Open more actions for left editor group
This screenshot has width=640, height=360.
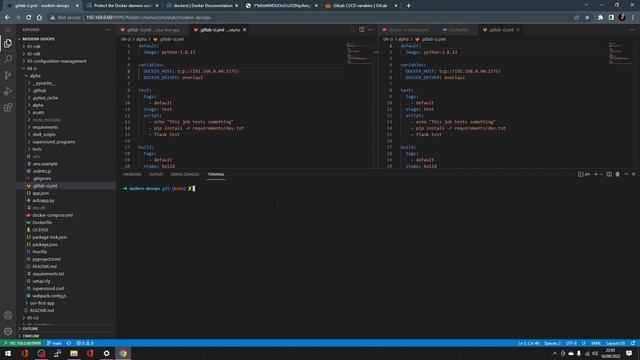point(371,30)
